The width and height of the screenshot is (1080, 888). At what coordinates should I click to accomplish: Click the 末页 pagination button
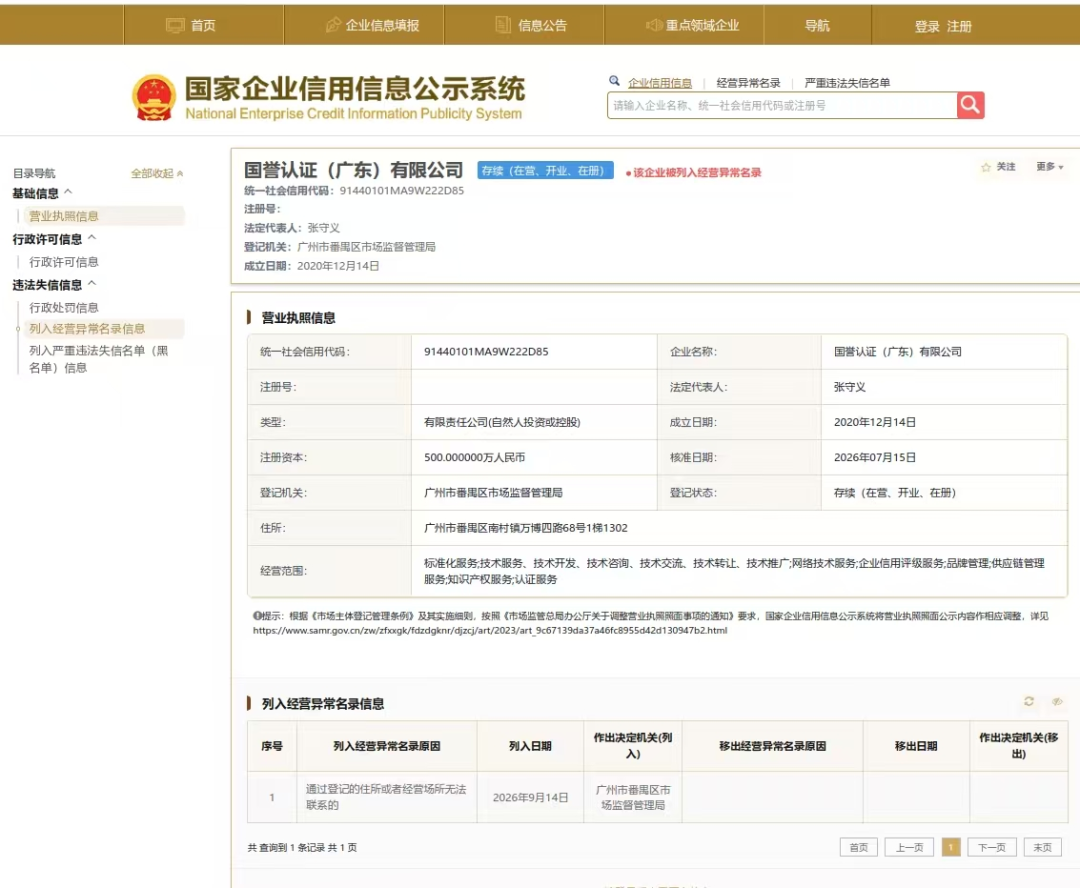point(1043,847)
